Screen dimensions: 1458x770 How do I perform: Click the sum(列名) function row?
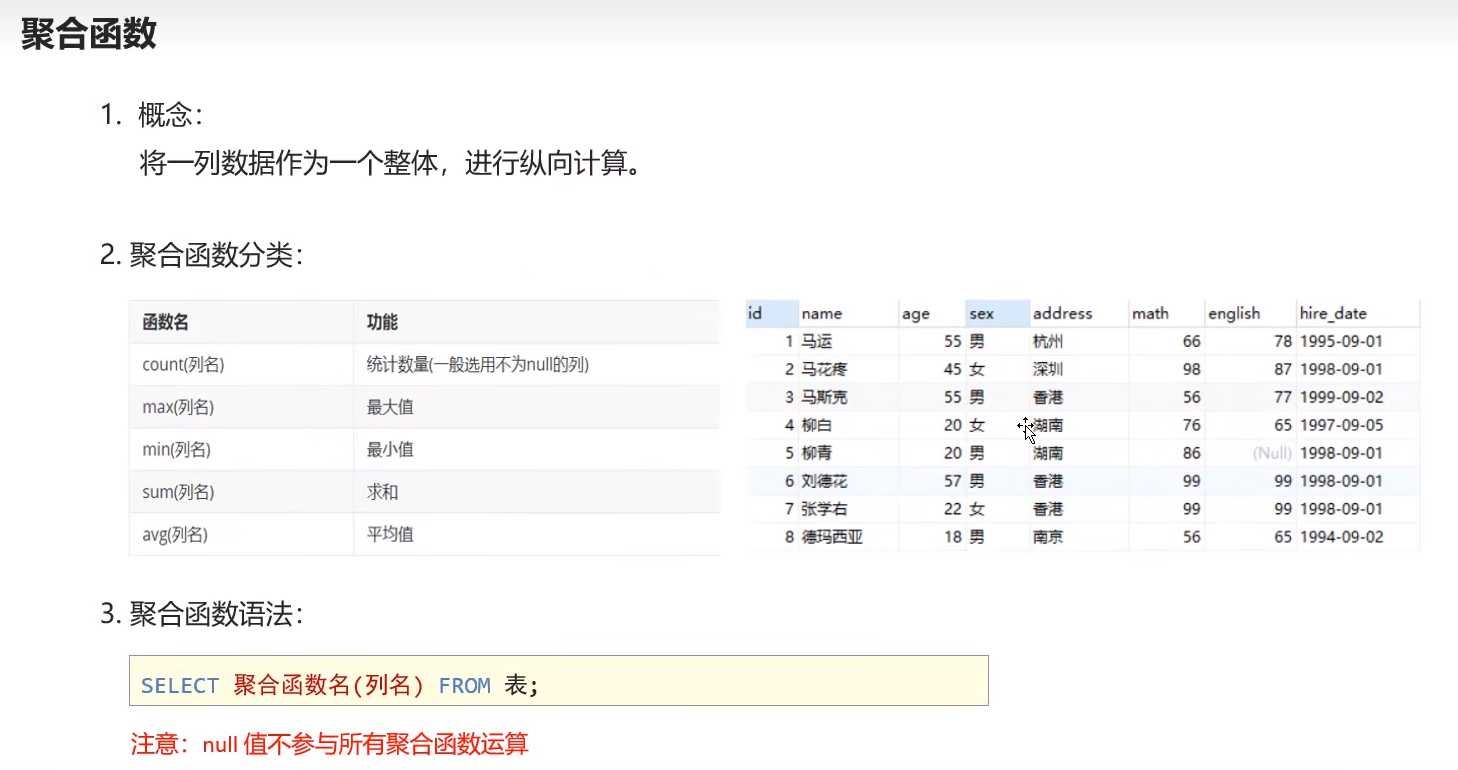(178, 492)
